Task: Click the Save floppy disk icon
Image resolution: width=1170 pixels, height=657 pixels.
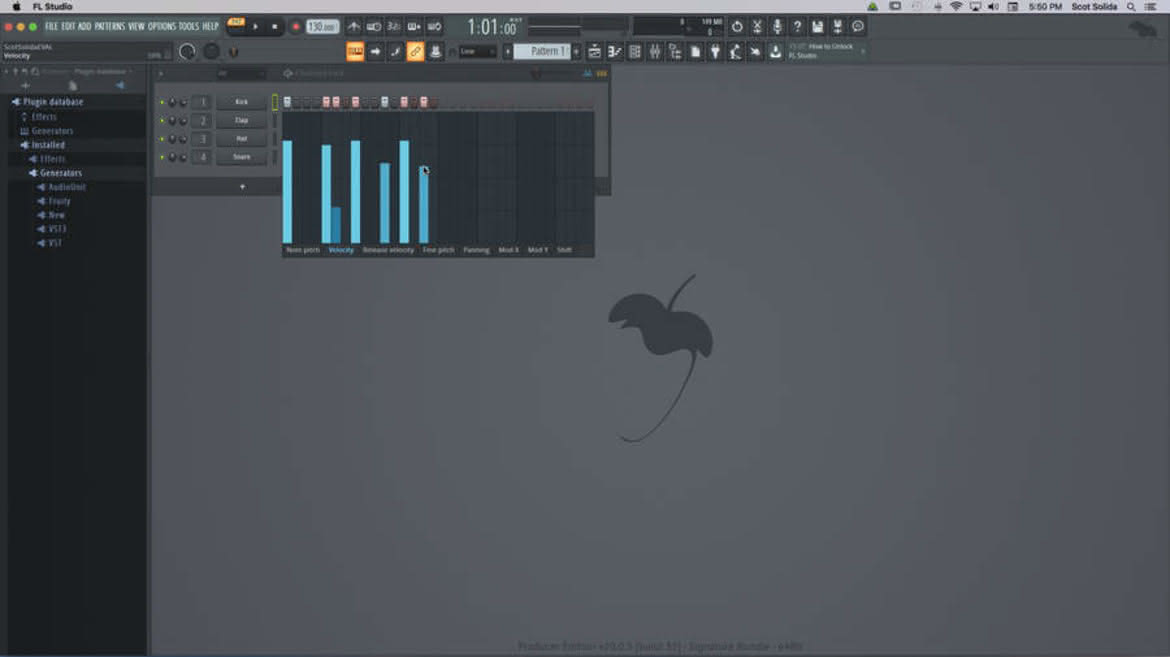Action: [818, 27]
